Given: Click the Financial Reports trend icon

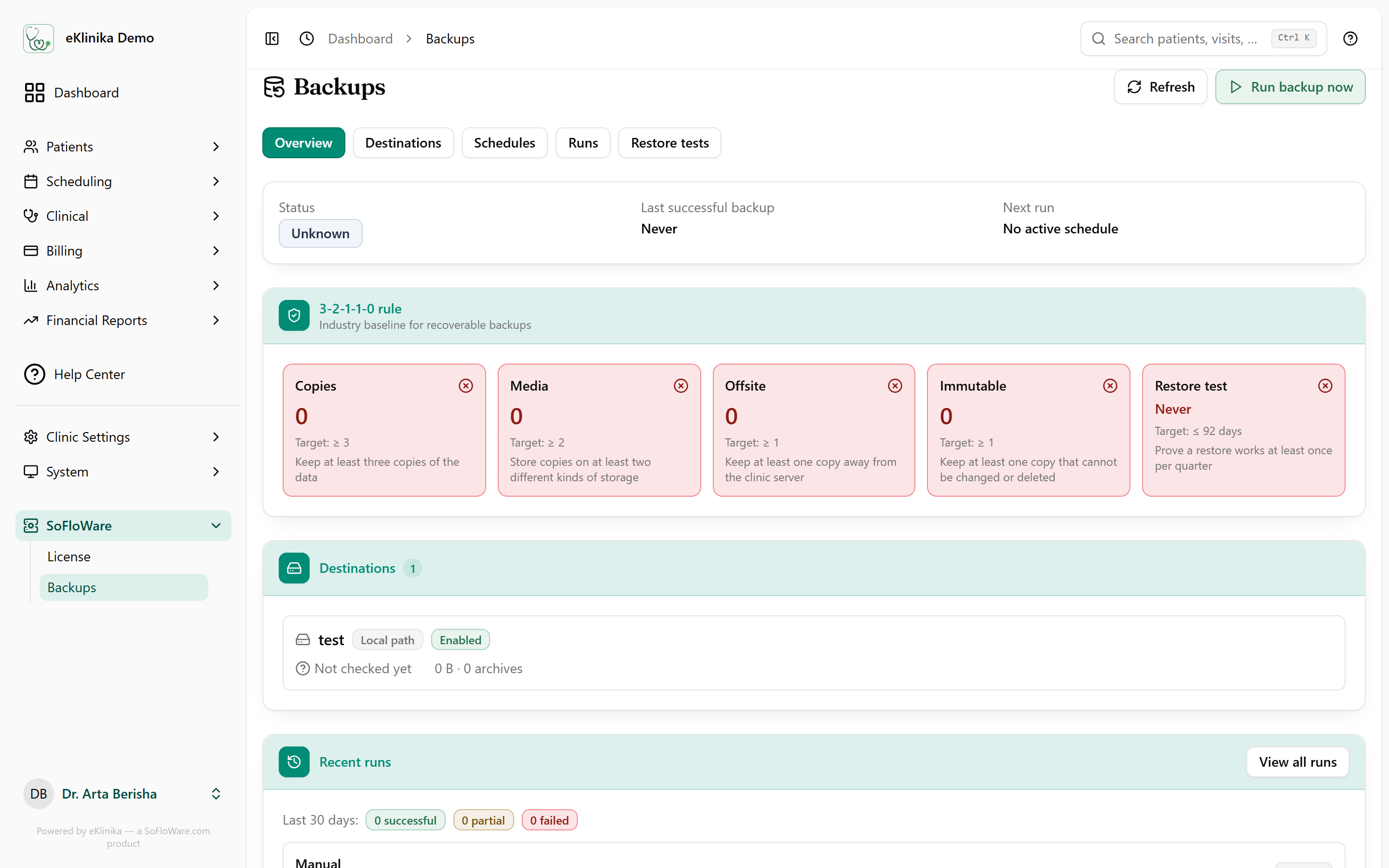Looking at the screenshot, I should pyautogui.click(x=31, y=320).
